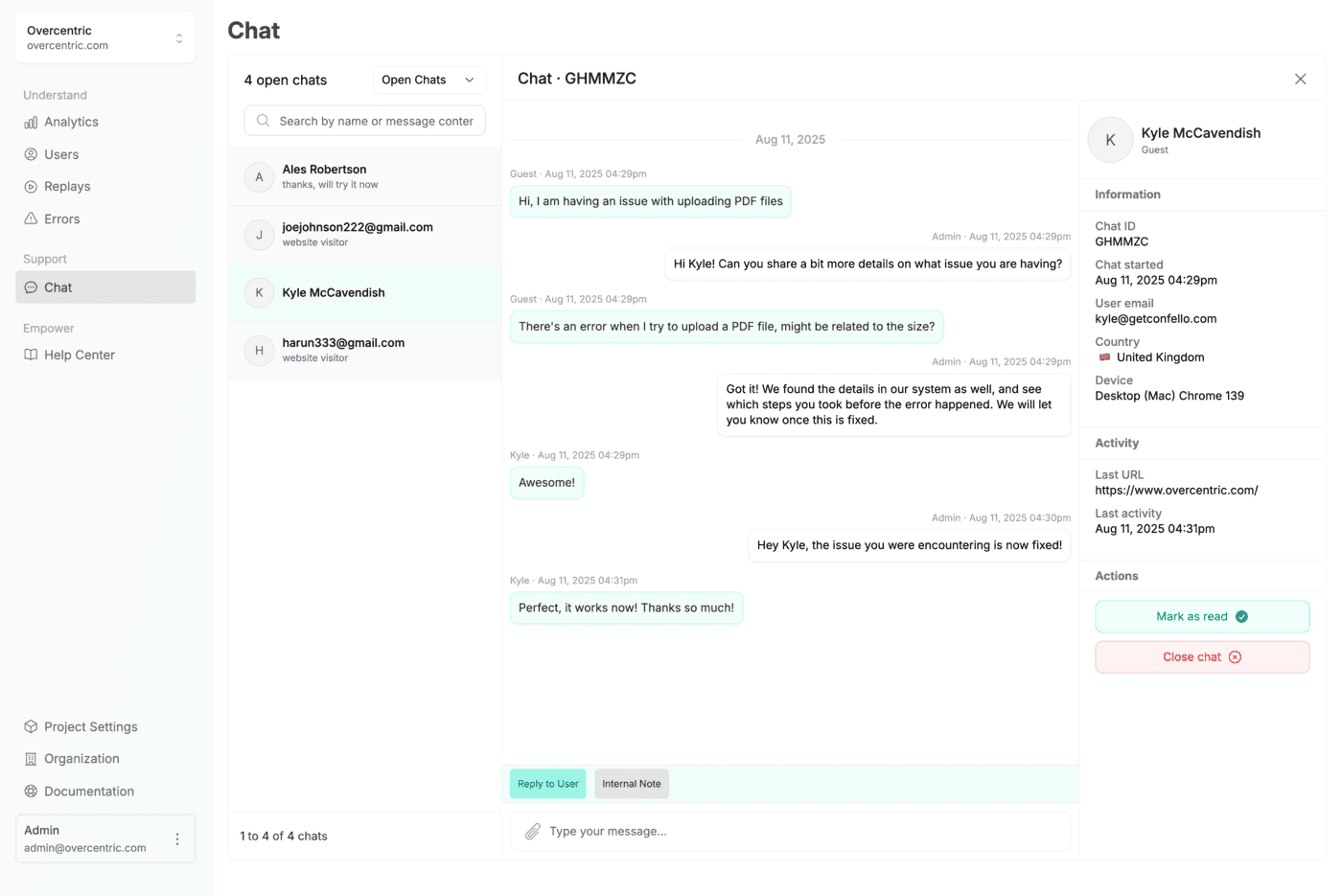Click the Documentation globe icon
This screenshot has width=1342, height=896.
point(31,792)
